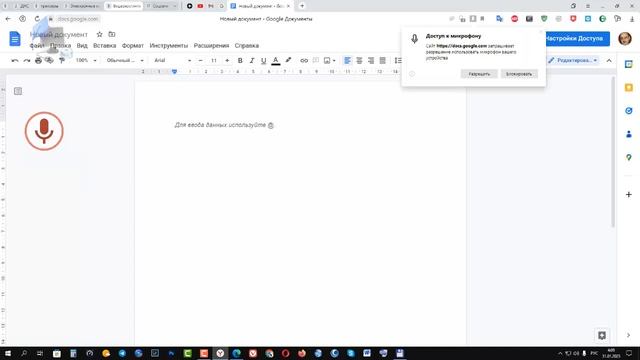Open the paragraph style dropdown
Screen dimensions: 640x360
(x=125, y=60)
